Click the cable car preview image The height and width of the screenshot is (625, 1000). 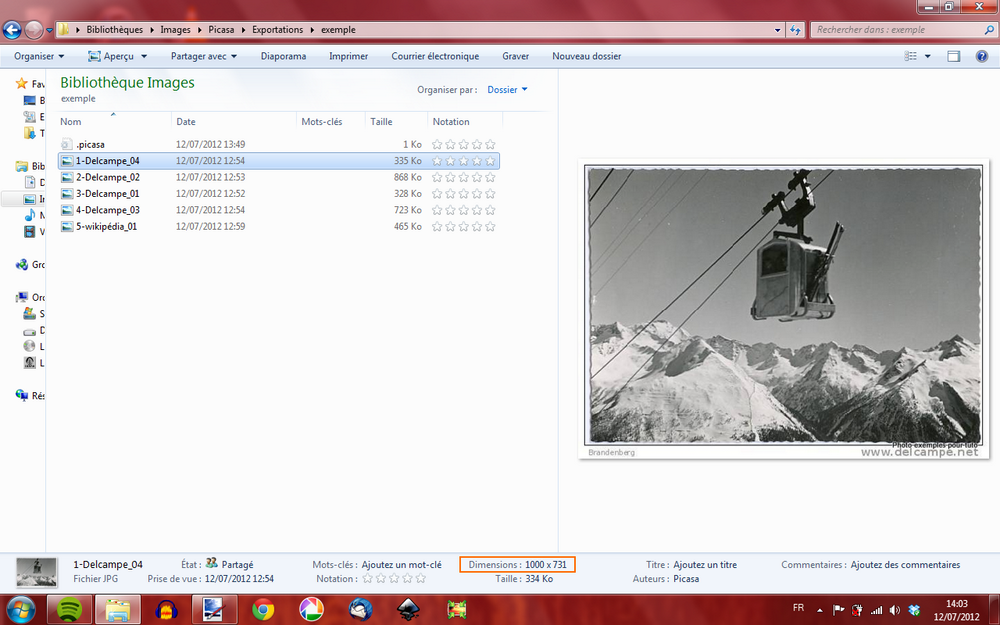[x=784, y=309]
